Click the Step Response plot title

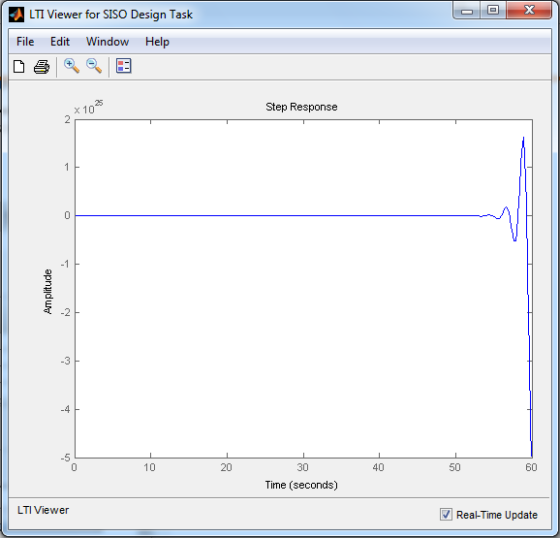click(301, 107)
